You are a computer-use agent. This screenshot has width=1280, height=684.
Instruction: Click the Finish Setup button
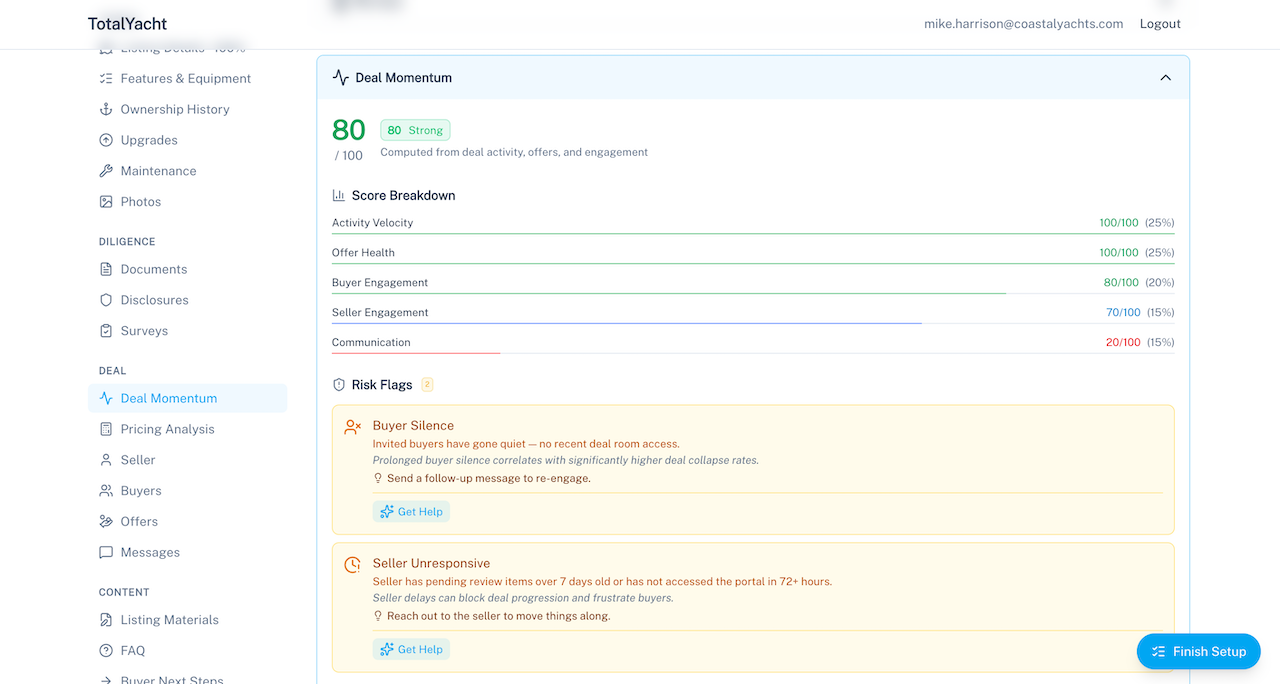1198,651
